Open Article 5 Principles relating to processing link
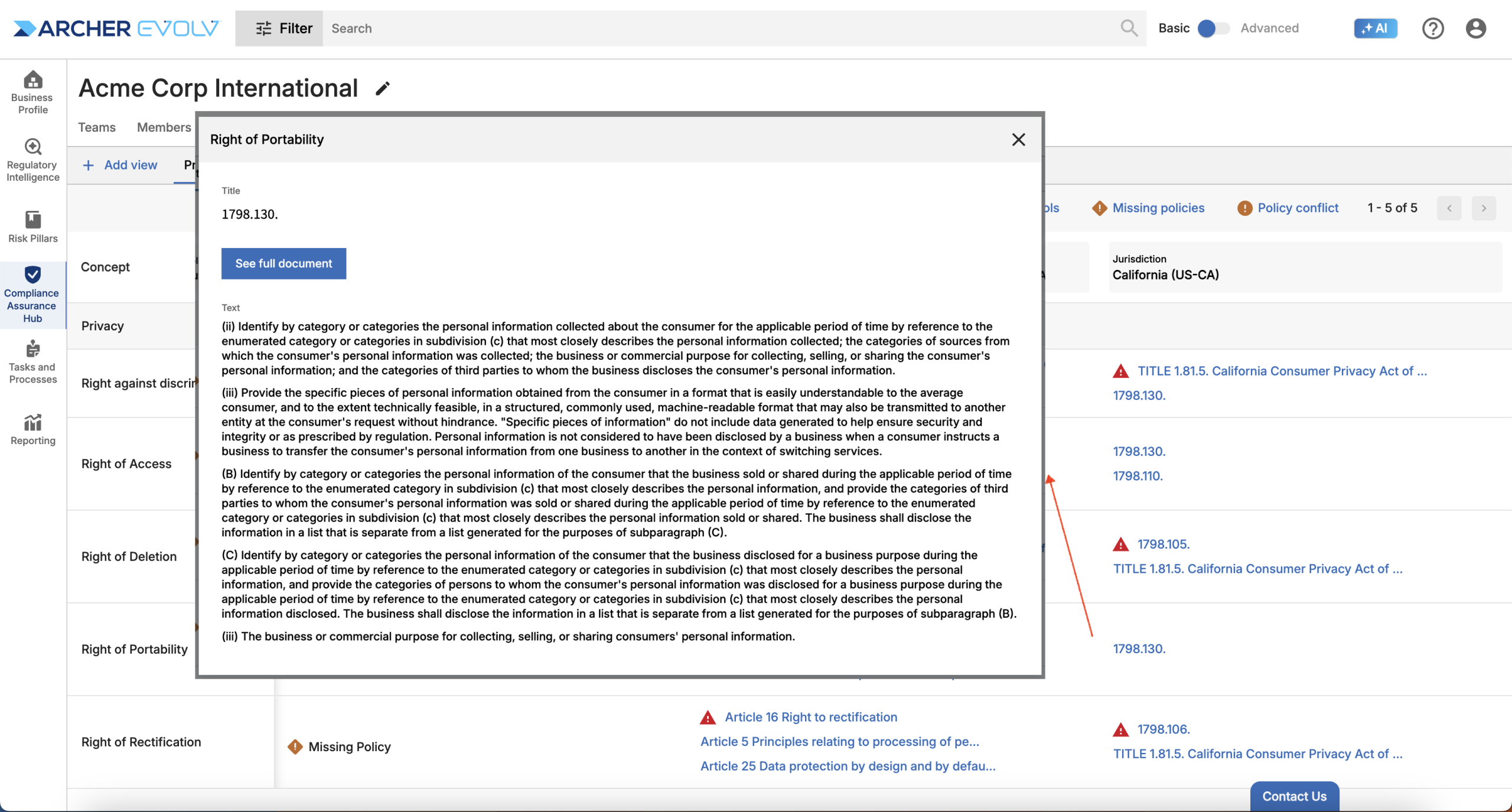Screen dimensions: 1512x812 coord(839,742)
